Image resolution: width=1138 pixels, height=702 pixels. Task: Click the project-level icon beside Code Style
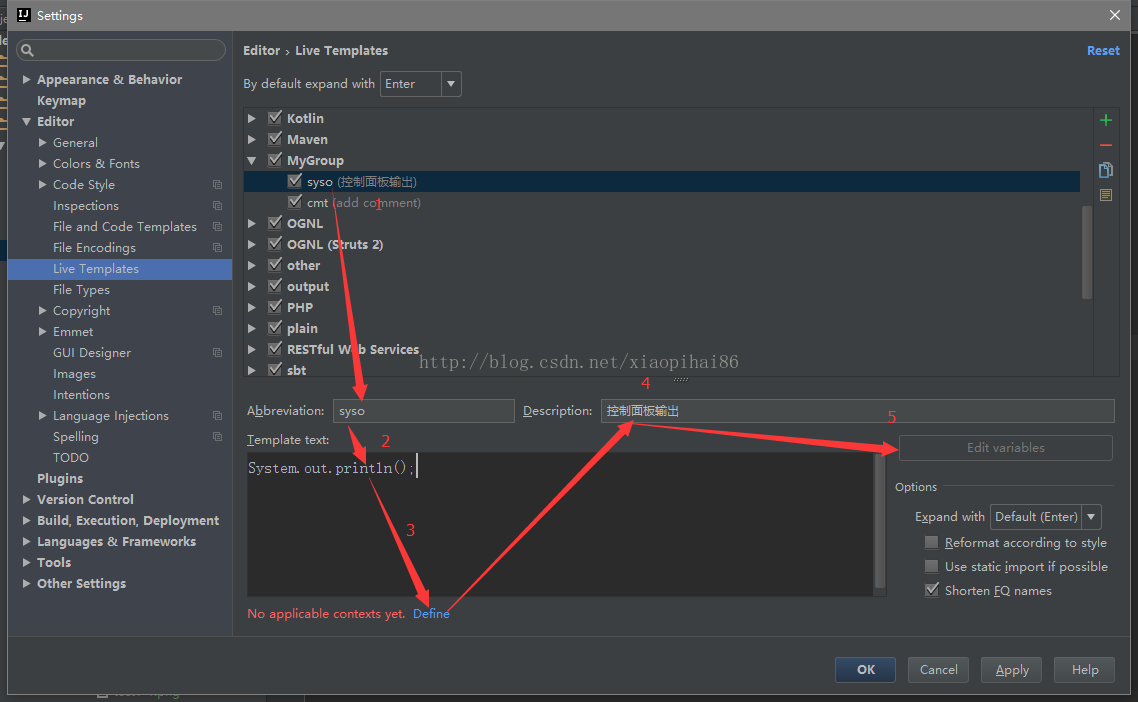pyautogui.click(x=217, y=184)
